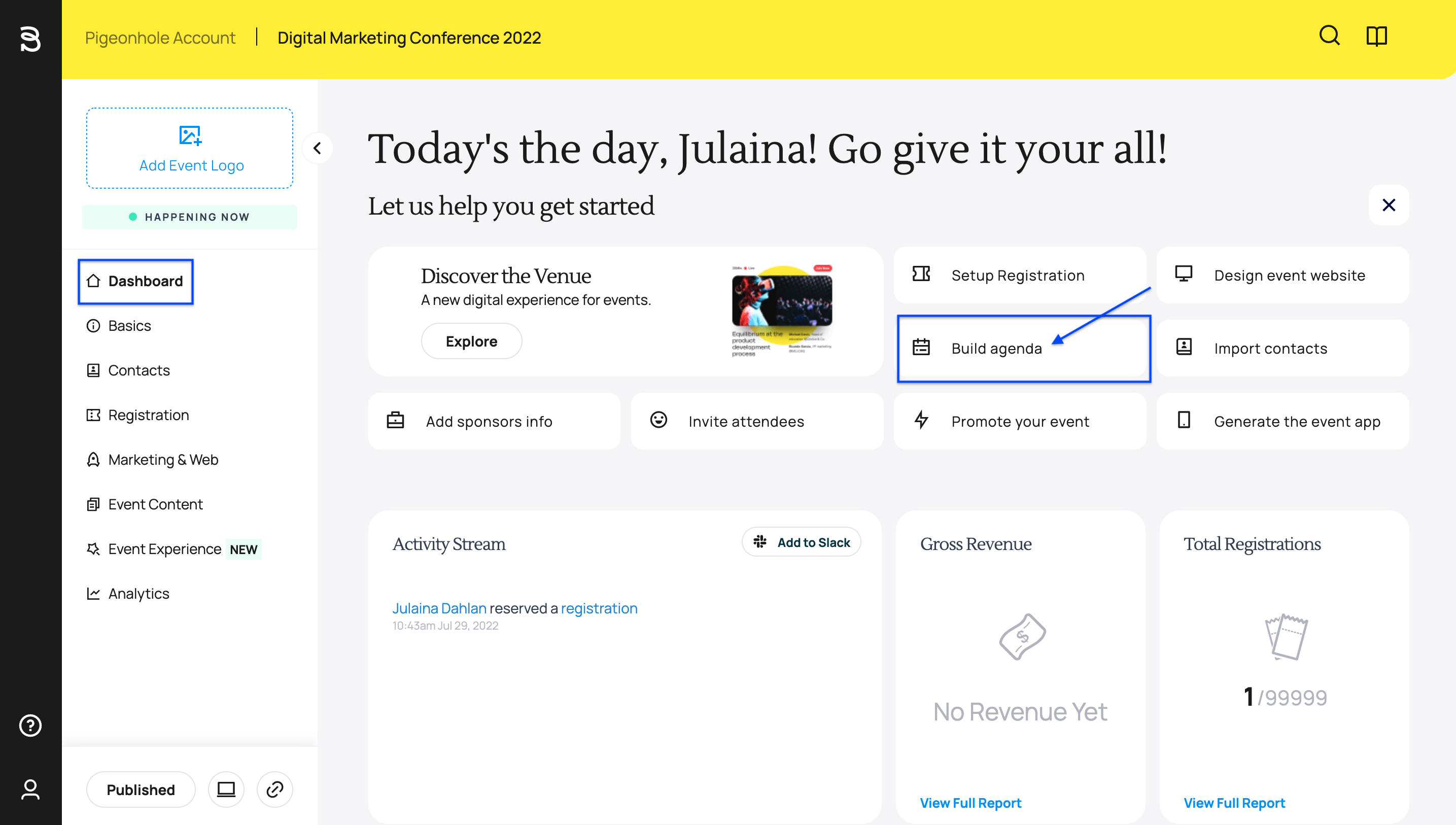Click the help question mark icon
This screenshot has width=1456, height=825.
[x=30, y=725]
